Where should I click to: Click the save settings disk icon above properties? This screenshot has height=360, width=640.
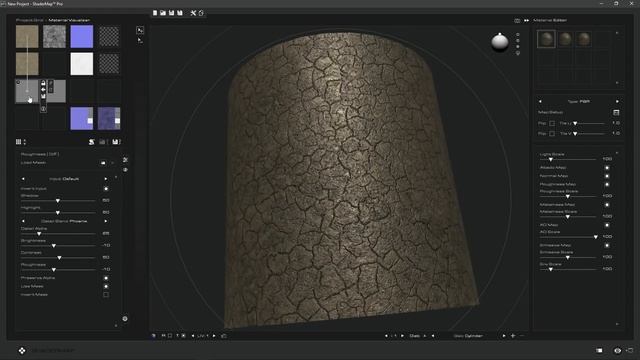pos(116,142)
